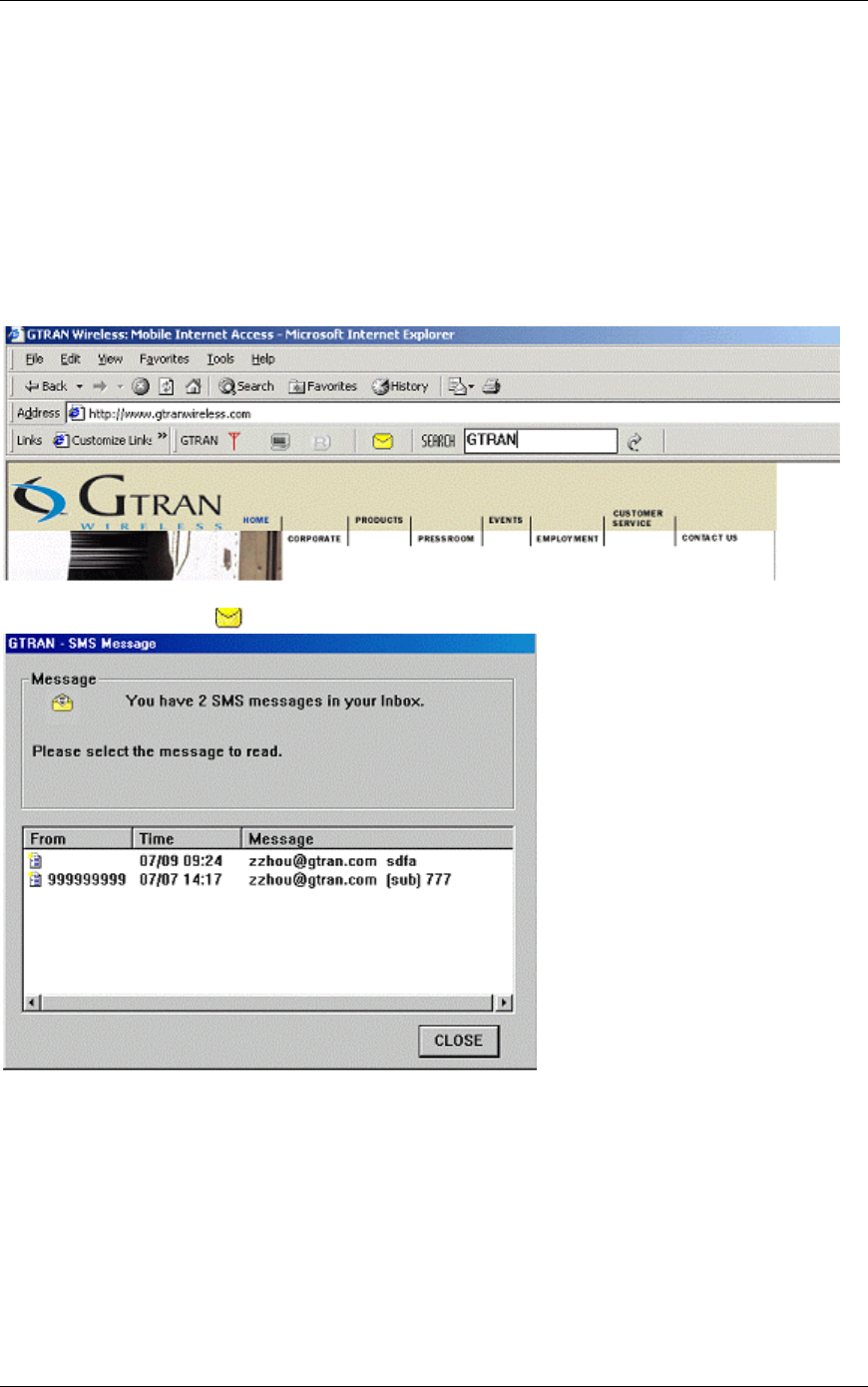Viewport: 868px width, 1387px height.
Task: Open the CORPORATE navigation link
Action: [x=314, y=539]
